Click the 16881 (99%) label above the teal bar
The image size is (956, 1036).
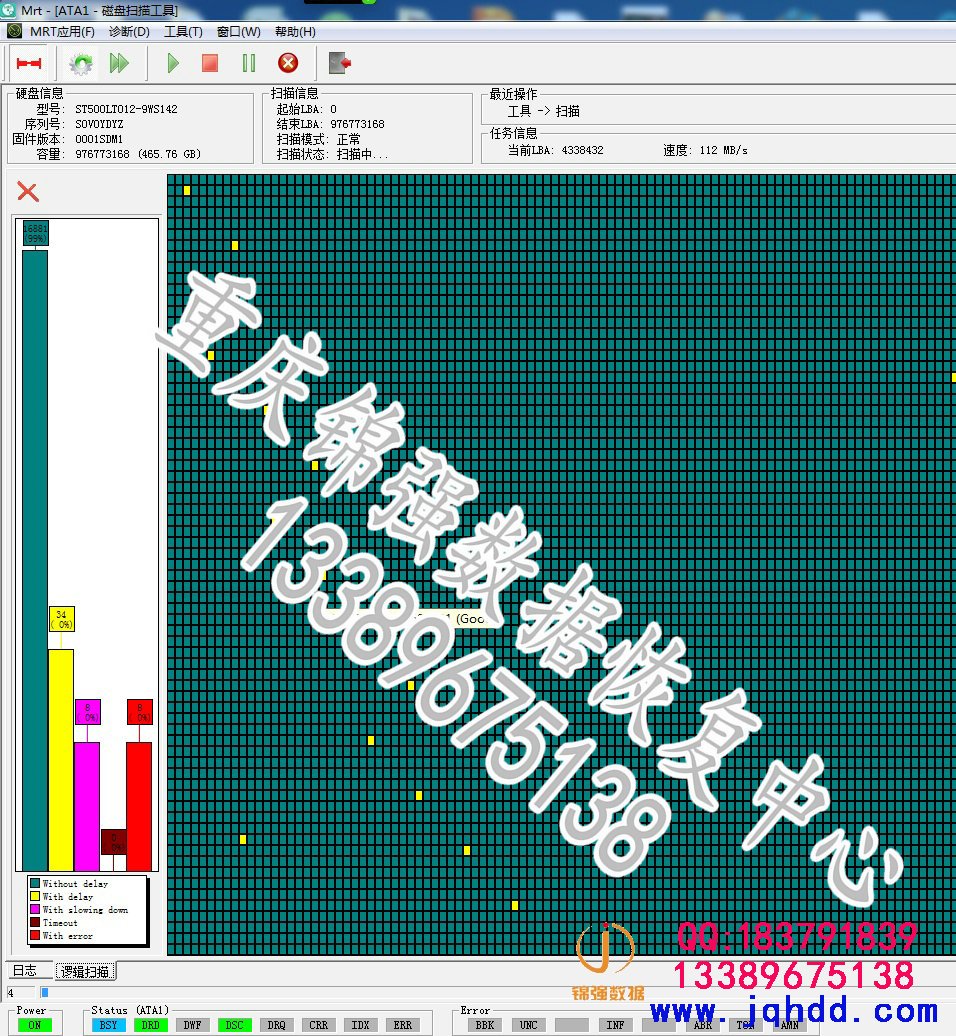[x=35, y=233]
